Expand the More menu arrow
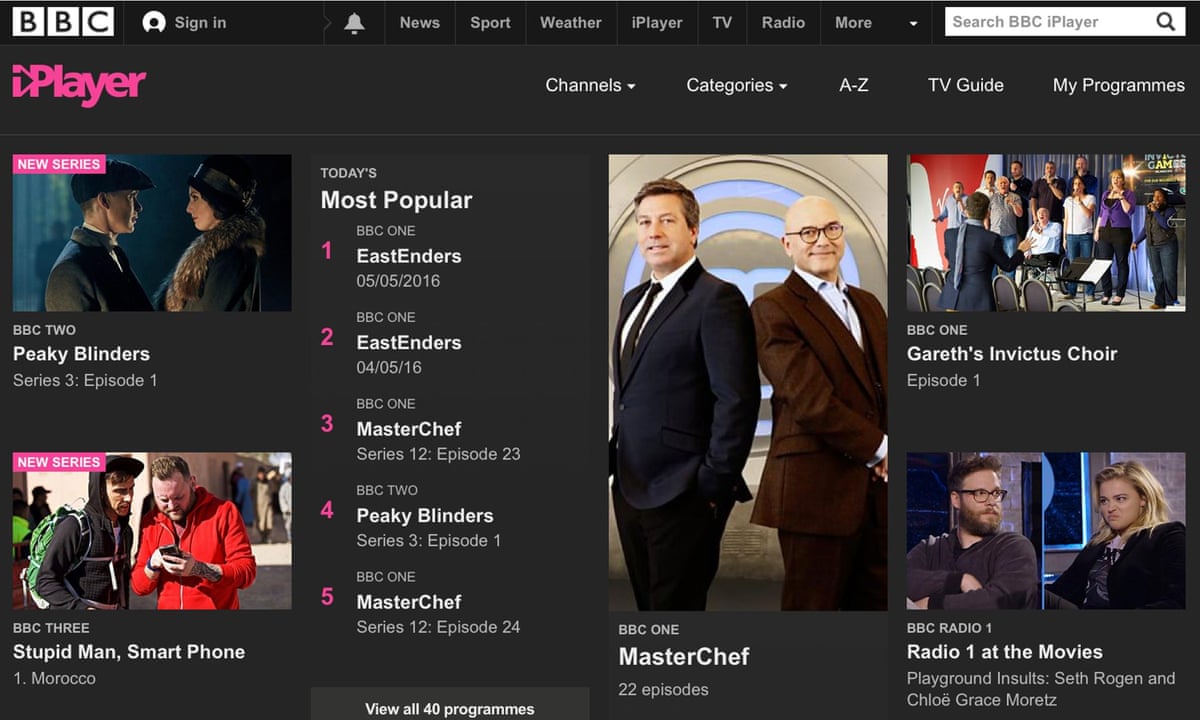The height and width of the screenshot is (720, 1200). pyautogui.click(x=913, y=24)
